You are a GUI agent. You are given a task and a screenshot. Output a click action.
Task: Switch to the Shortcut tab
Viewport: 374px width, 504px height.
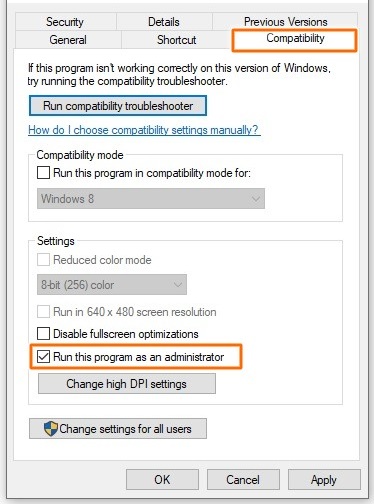tap(177, 40)
